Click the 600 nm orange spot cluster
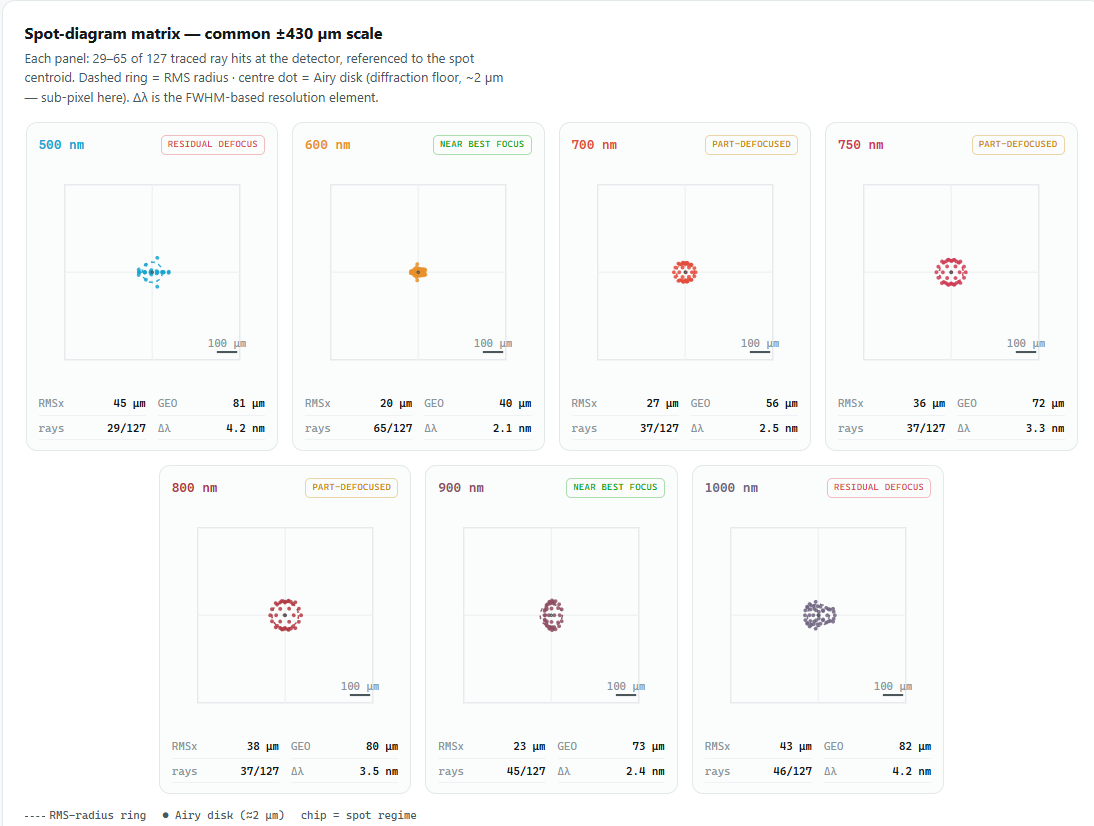 click(418, 272)
